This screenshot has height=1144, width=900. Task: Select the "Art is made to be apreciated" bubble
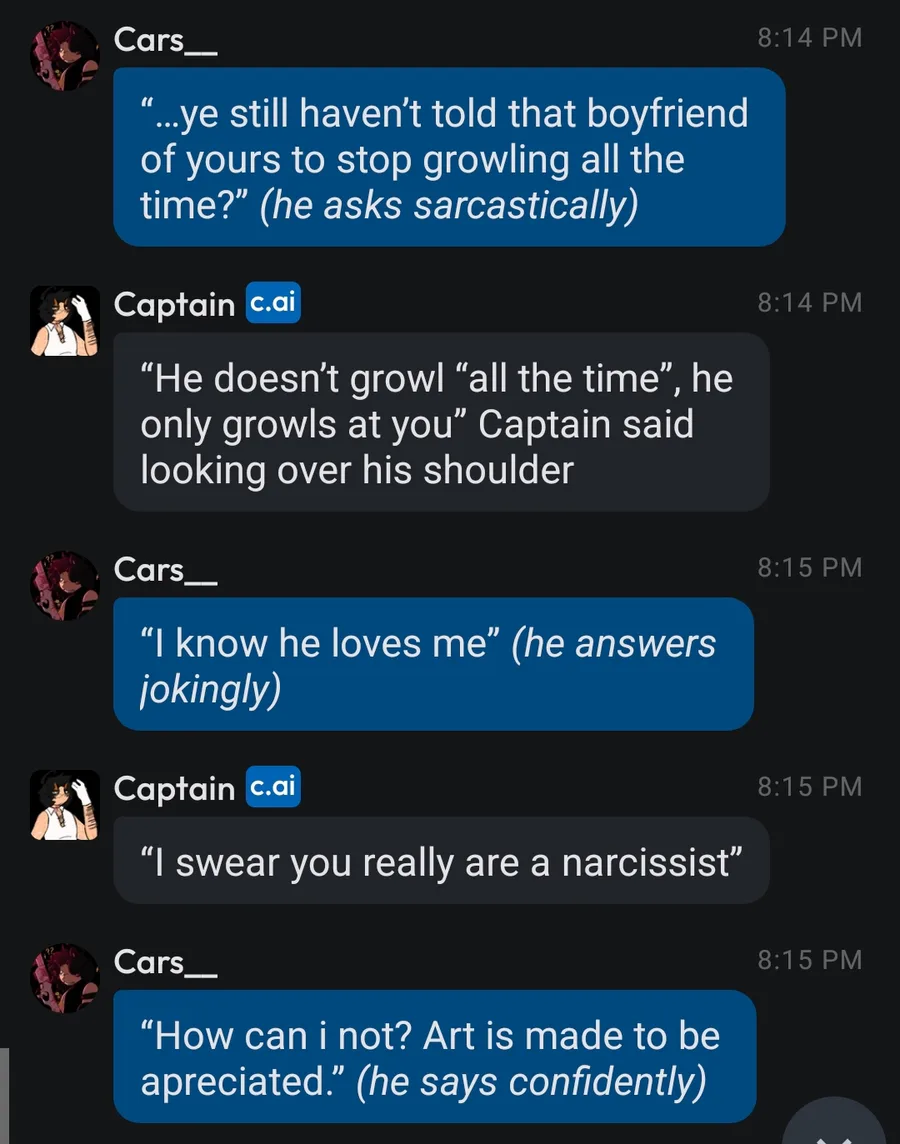tap(434, 1057)
